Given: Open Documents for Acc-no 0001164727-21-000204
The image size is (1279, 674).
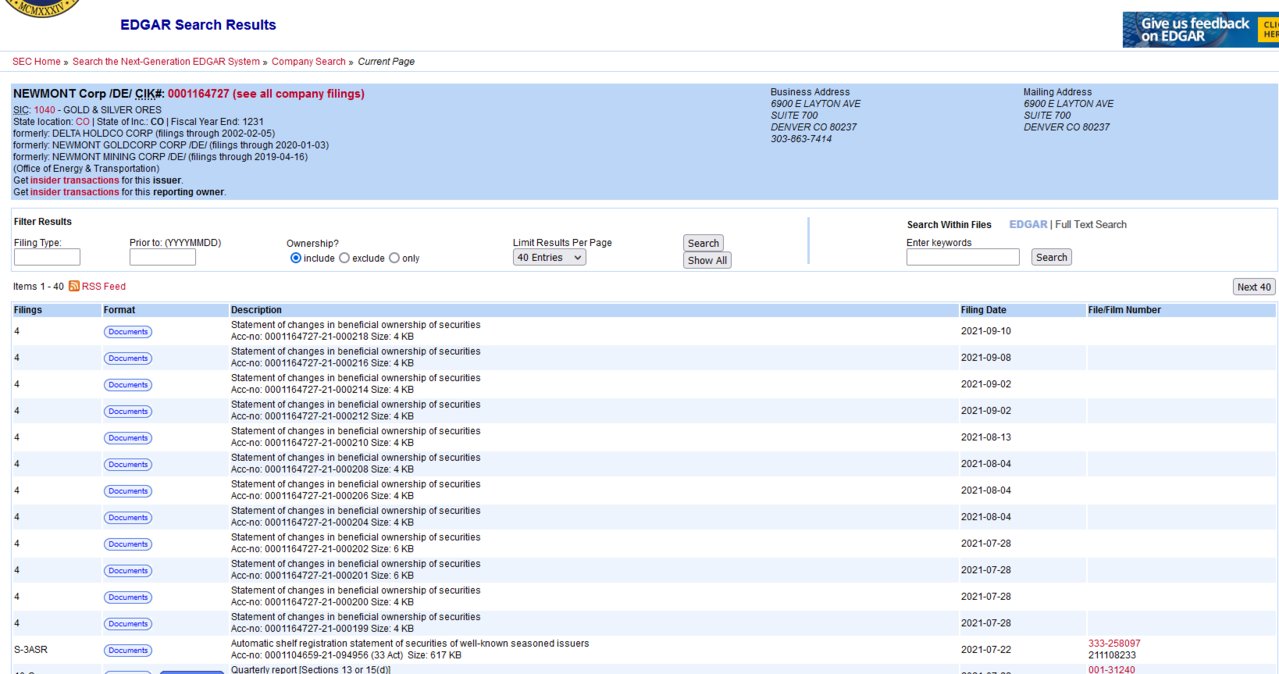Looking at the screenshot, I should [x=128, y=518].
